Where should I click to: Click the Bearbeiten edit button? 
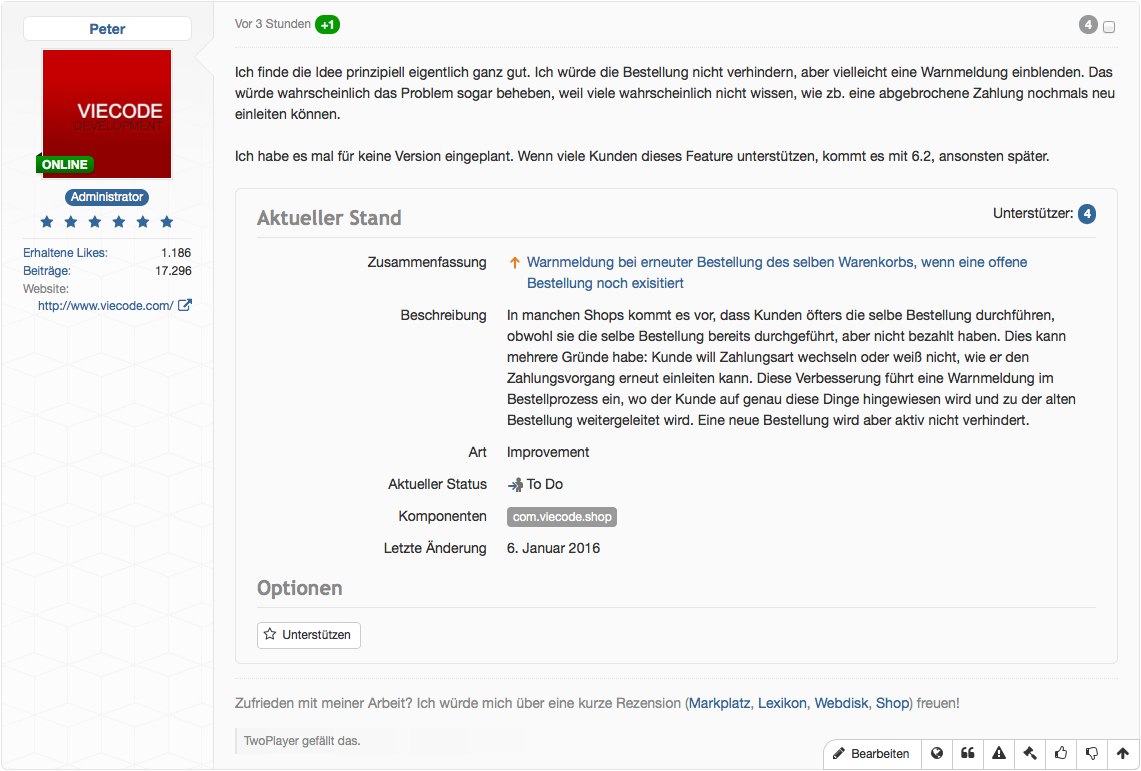(870, 754)
